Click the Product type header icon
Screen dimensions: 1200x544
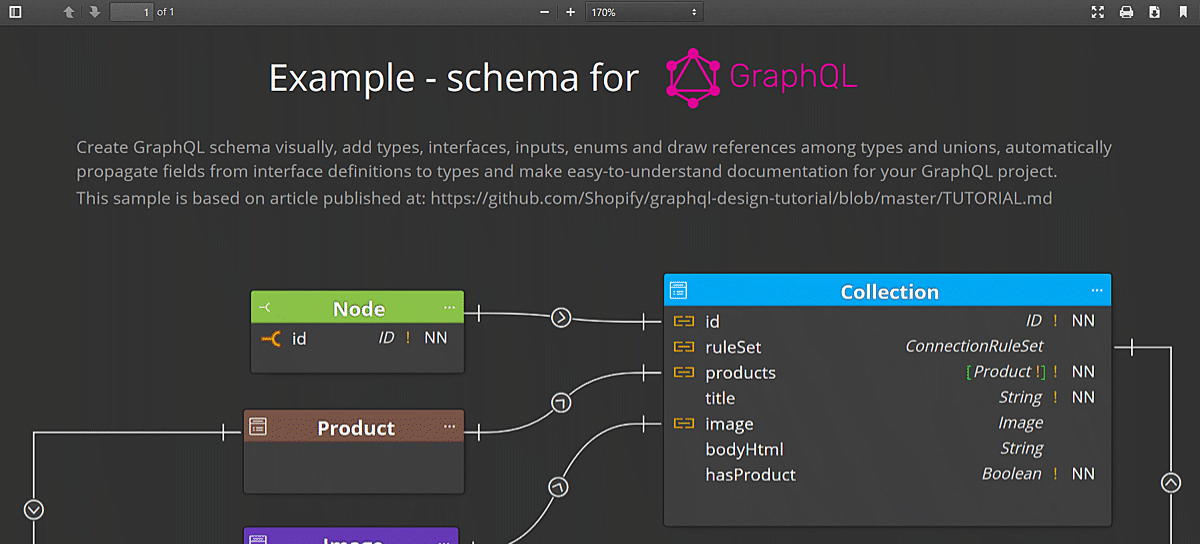tap(258, 427)
